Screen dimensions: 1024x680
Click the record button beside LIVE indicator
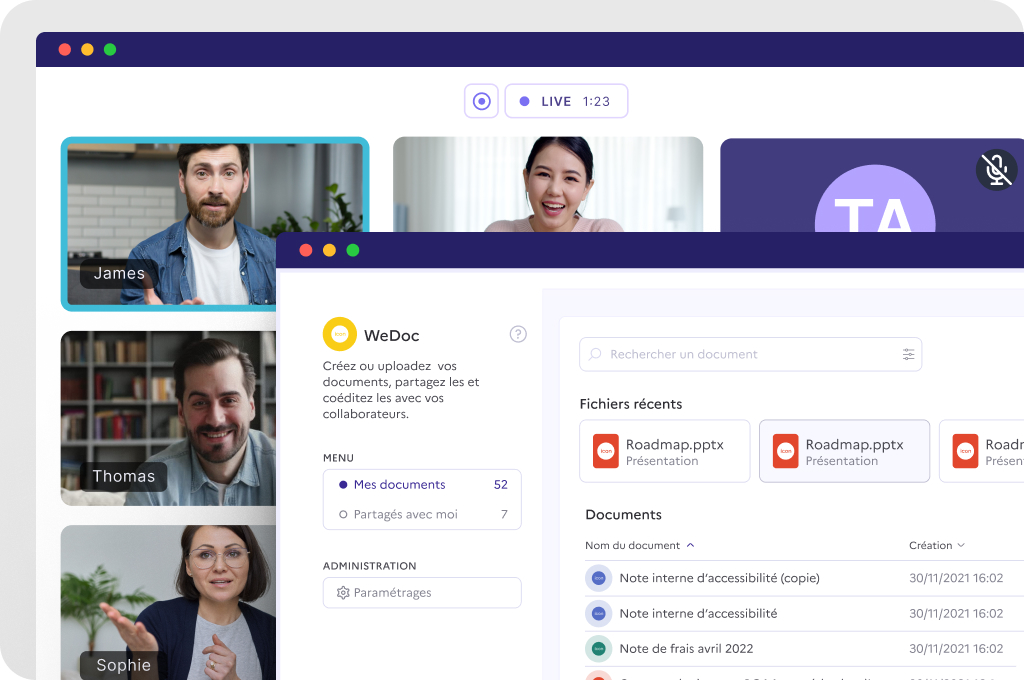(x=481, y=101)
